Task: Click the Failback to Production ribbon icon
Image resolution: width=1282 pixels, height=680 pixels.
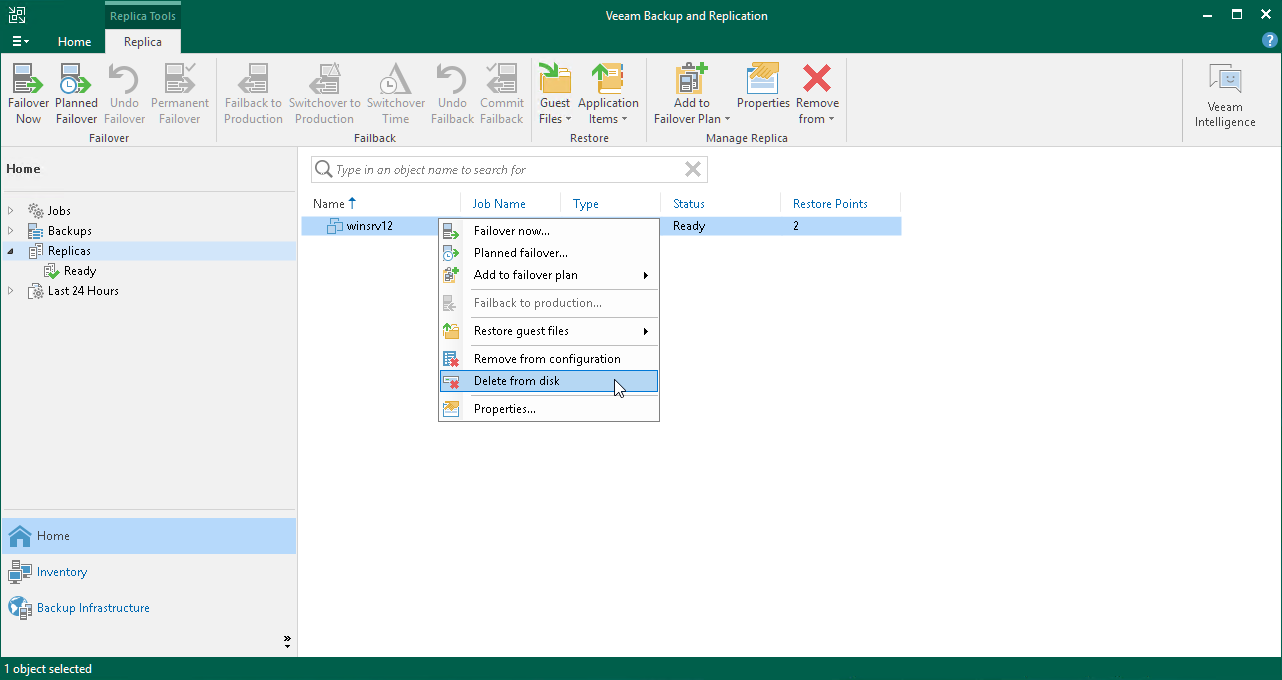Action: tap(253, 94)
